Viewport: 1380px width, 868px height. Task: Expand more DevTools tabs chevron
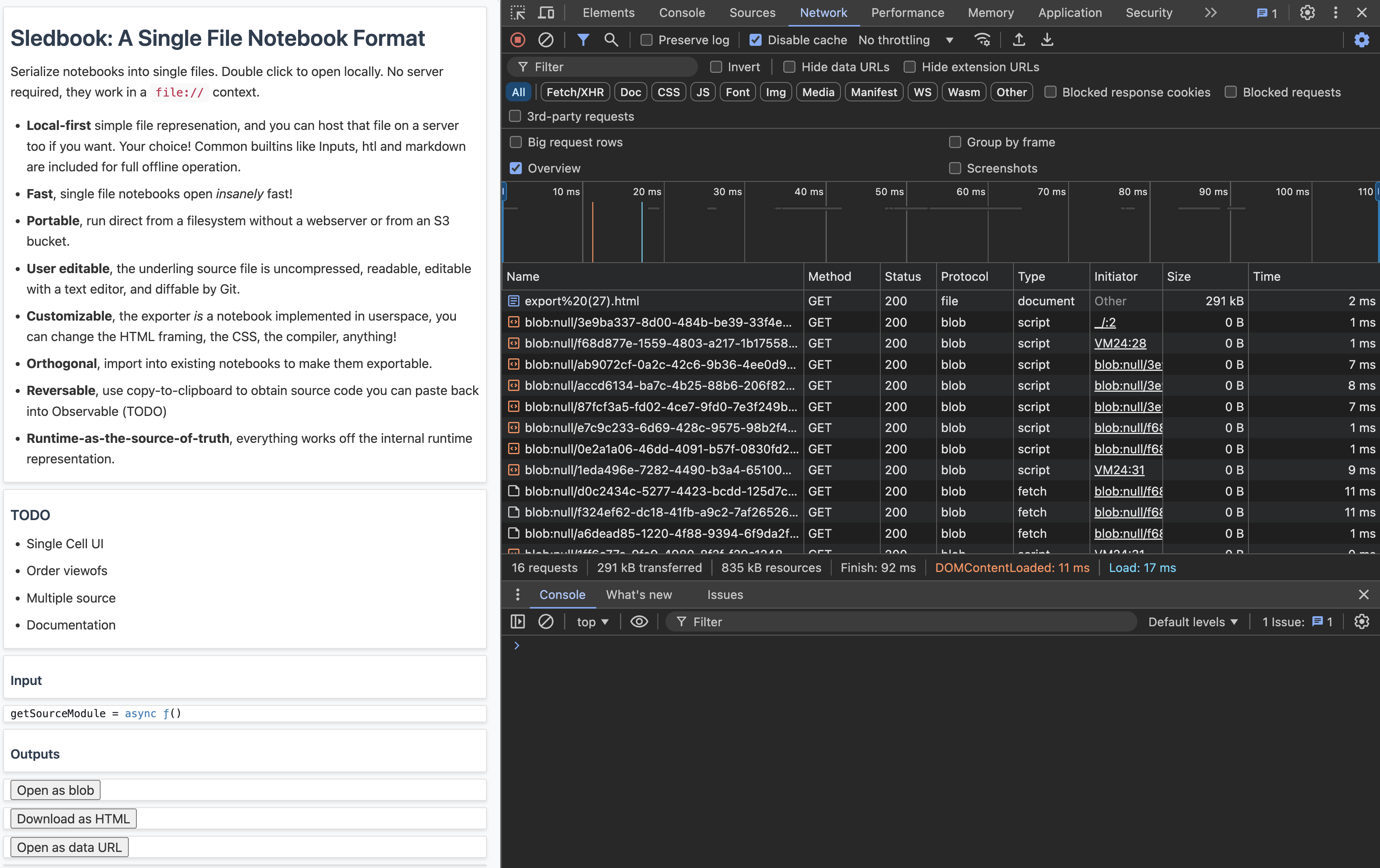tap(1210, 12)
